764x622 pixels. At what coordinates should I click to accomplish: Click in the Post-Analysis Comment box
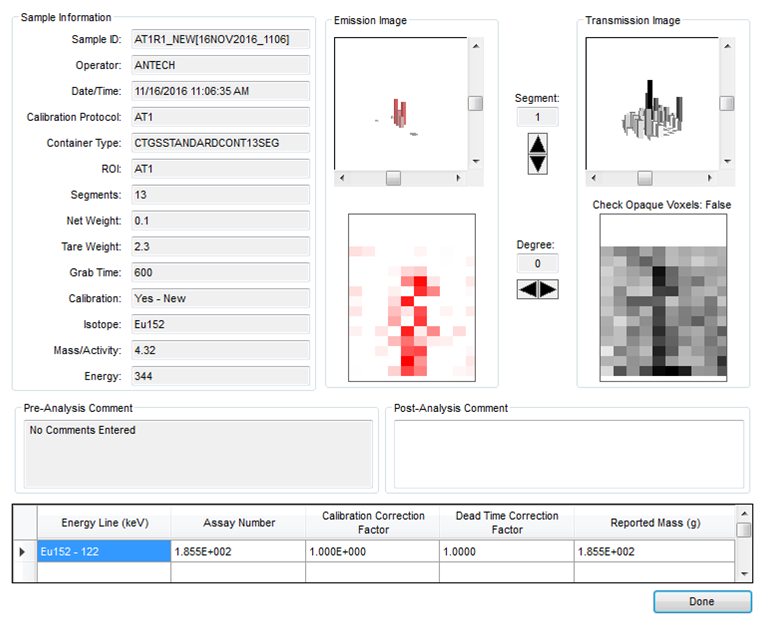(x=569, y=454)
